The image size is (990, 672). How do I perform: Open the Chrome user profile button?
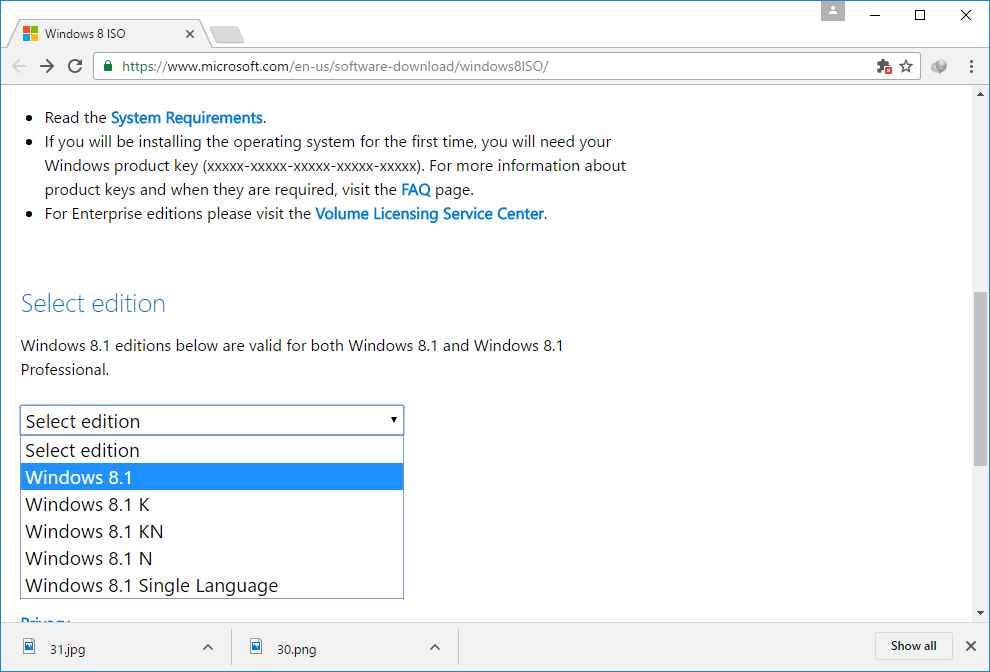[x=833, y=11]
